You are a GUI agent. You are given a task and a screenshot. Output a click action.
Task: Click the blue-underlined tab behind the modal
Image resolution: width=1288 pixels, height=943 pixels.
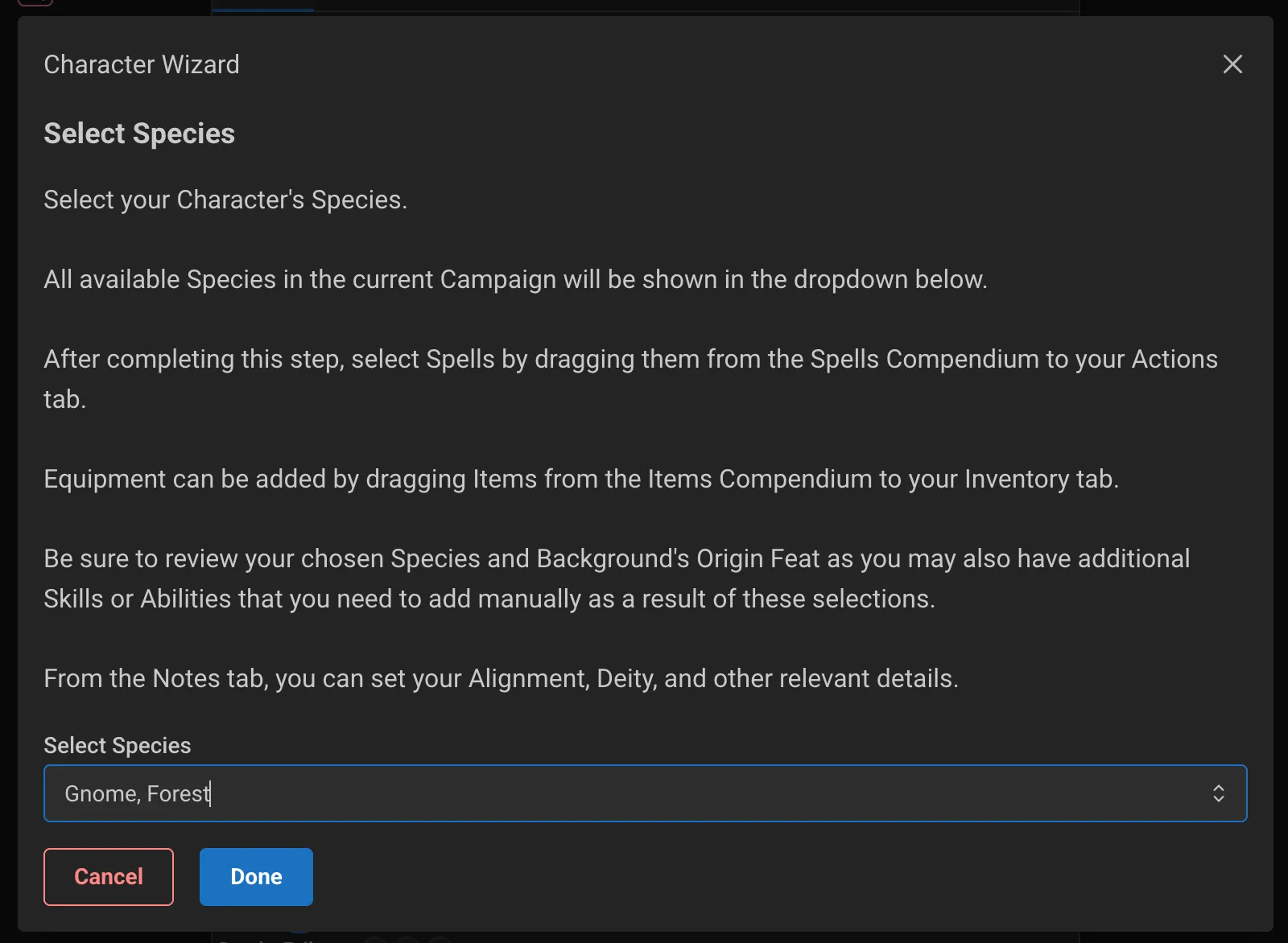263,6
